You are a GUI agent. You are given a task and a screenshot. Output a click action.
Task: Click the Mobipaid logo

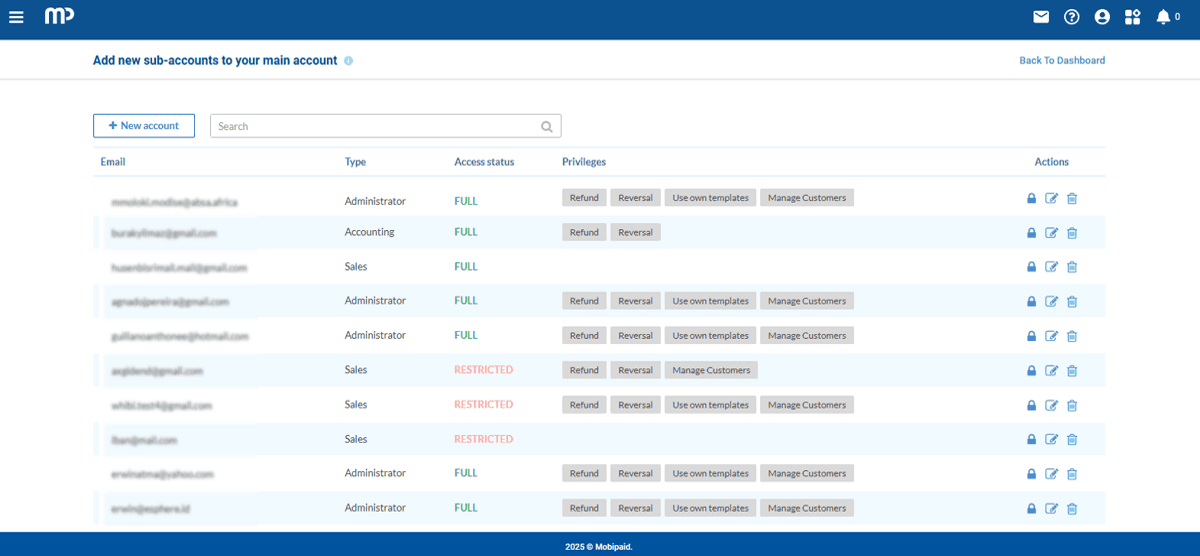click(x=59, y=16)
